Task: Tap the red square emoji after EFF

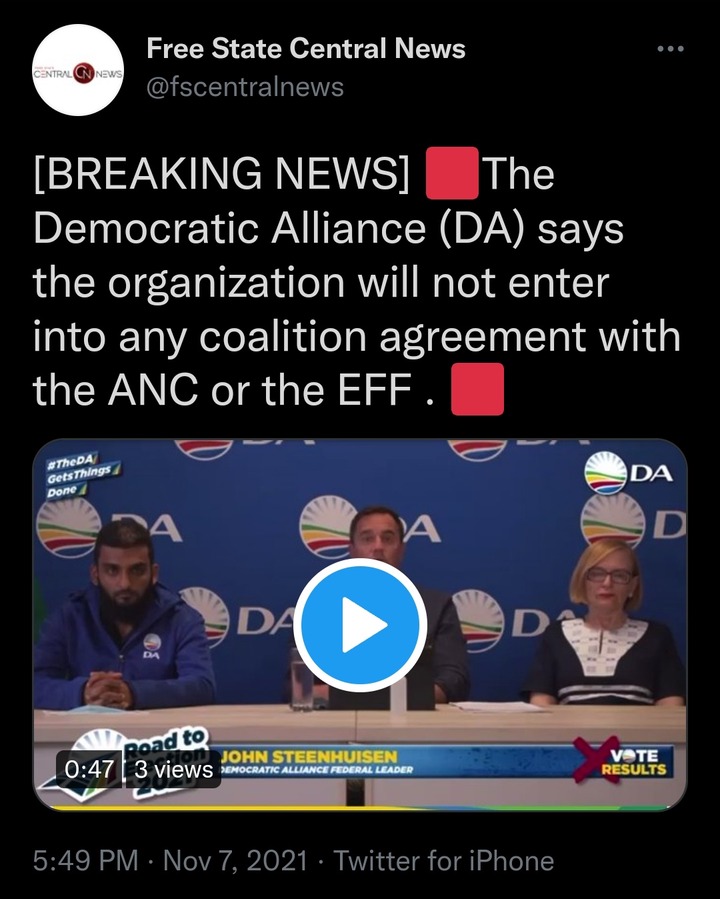Action: [x=478, y=389]
